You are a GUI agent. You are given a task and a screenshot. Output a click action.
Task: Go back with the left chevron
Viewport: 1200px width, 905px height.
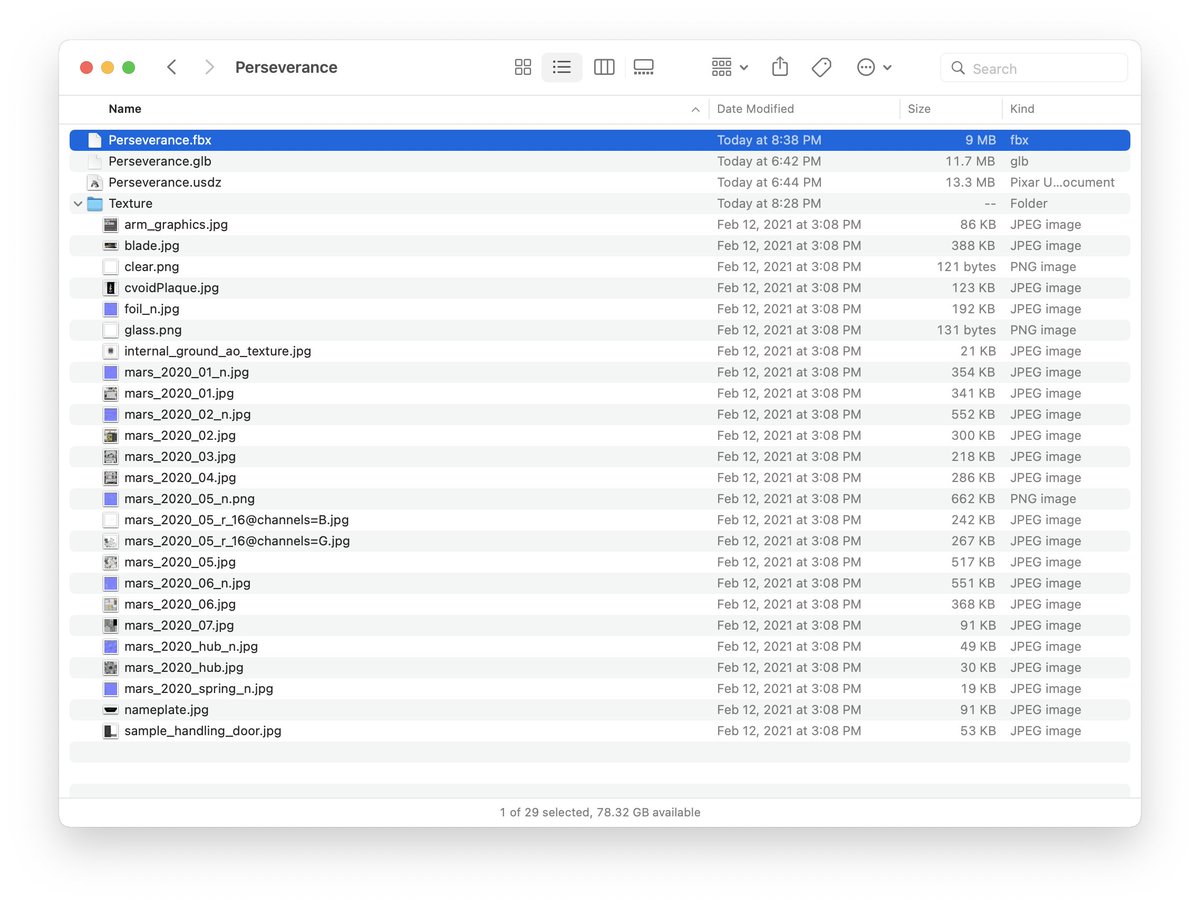(172, 67)
